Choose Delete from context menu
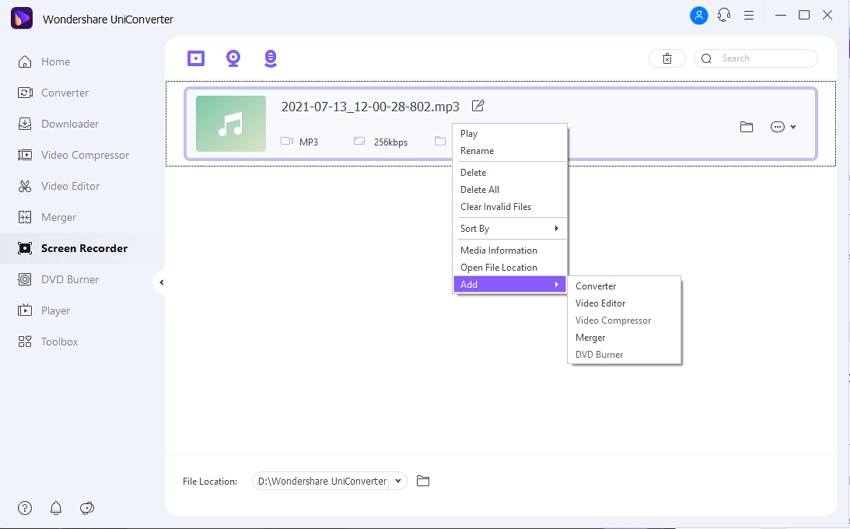Image resolution: width=850 pixels, height=529 pixels. [510, 172]
